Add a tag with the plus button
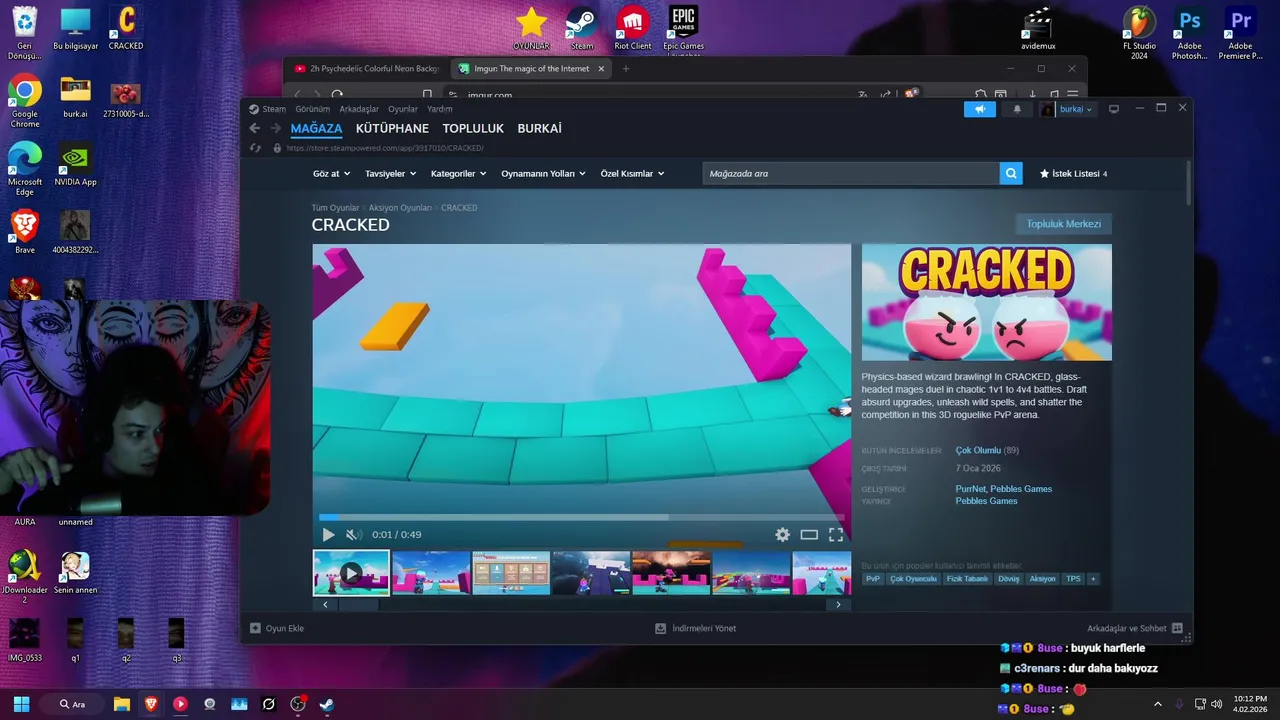This screenshot has height=720, width=1280. [x=1093, y=579]
